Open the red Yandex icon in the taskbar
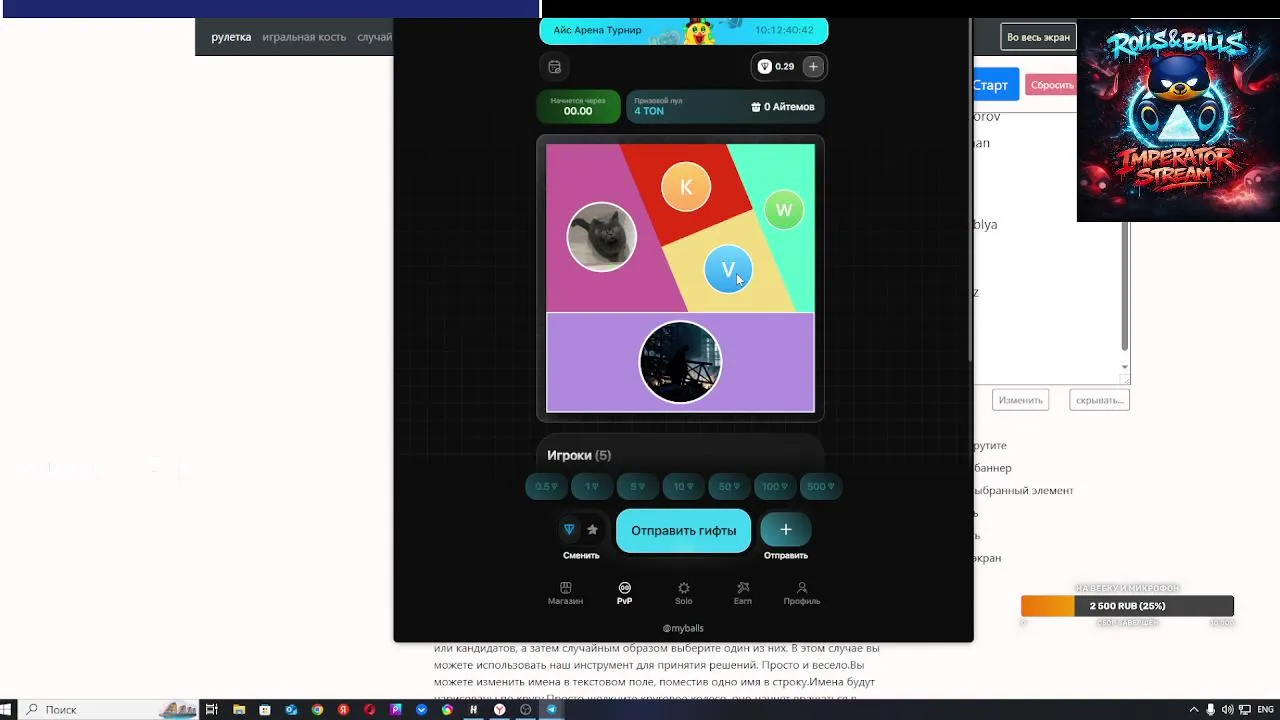1280x720 pixels. tap(343, 710)
